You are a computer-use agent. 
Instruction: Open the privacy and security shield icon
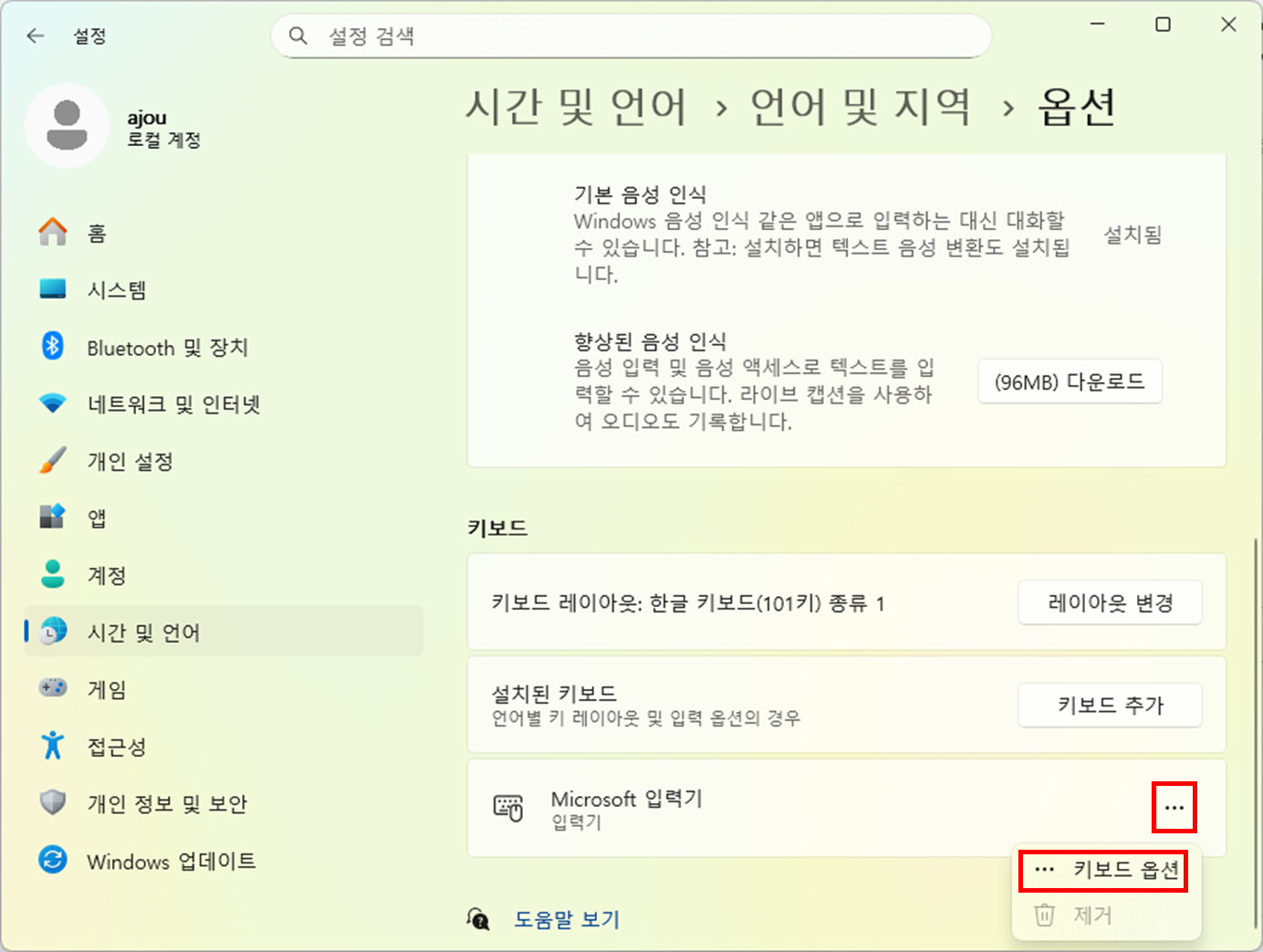tap(53, 803)
